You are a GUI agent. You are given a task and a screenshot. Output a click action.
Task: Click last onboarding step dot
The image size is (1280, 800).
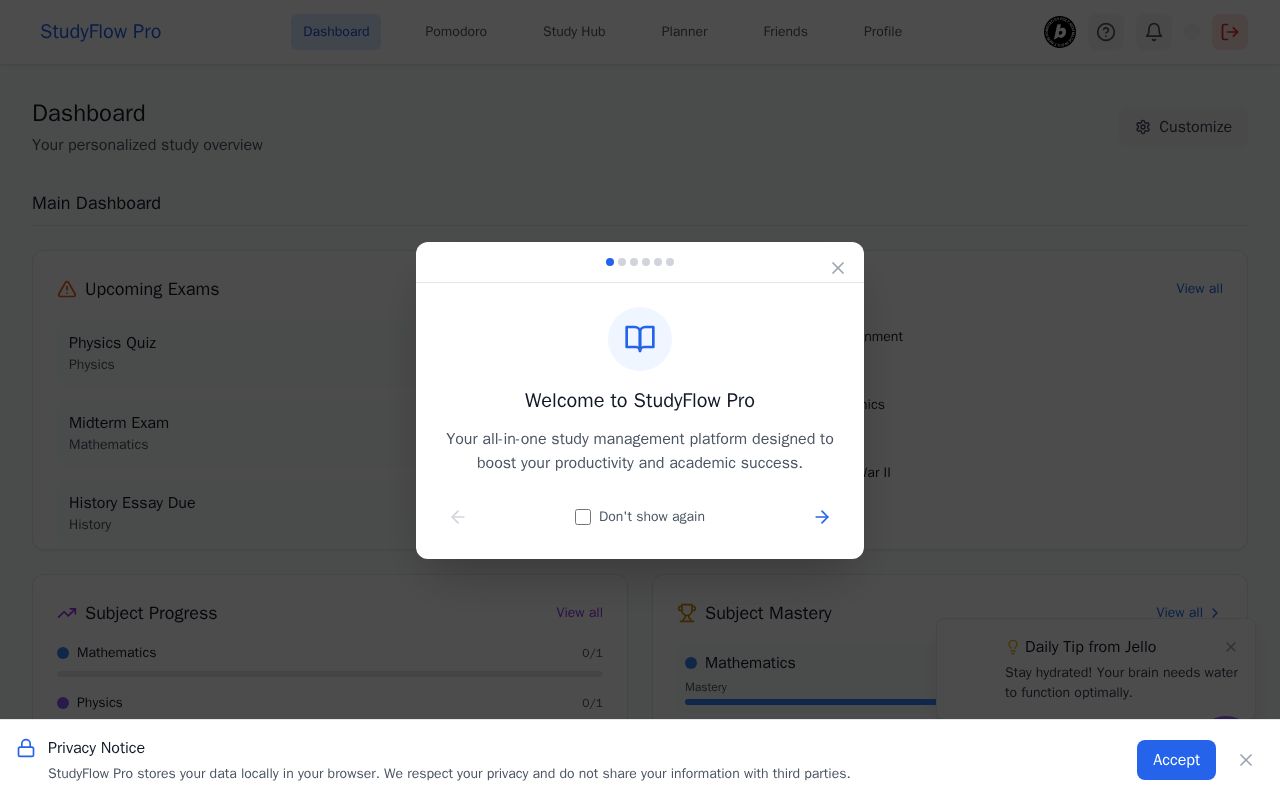point(670,262)
